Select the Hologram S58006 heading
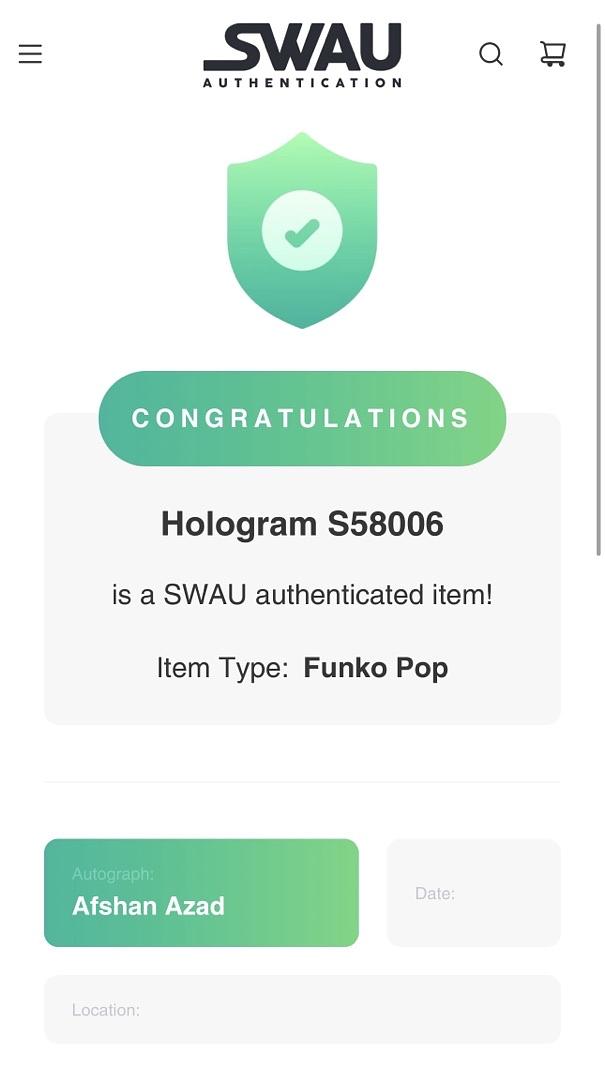The height and width of the screenshot is (1080, 605). [302, 524]
